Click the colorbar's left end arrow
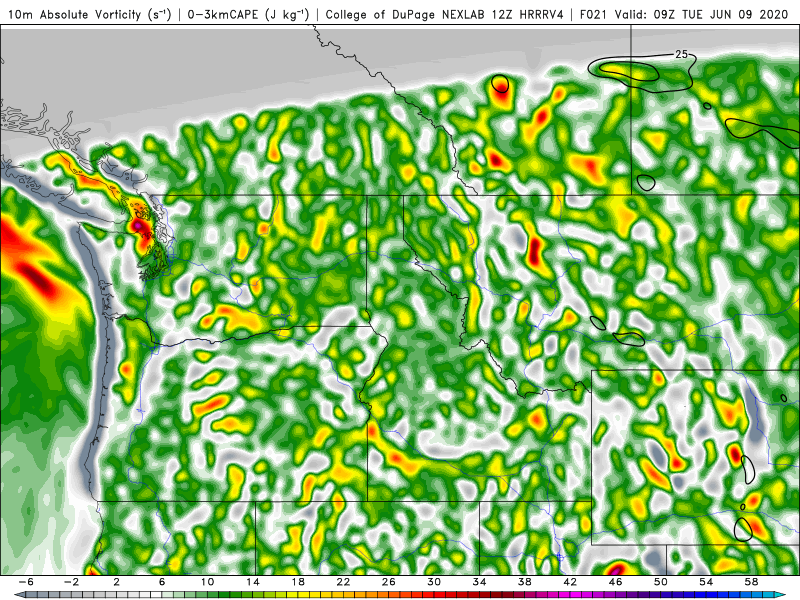 pos(18,595)
